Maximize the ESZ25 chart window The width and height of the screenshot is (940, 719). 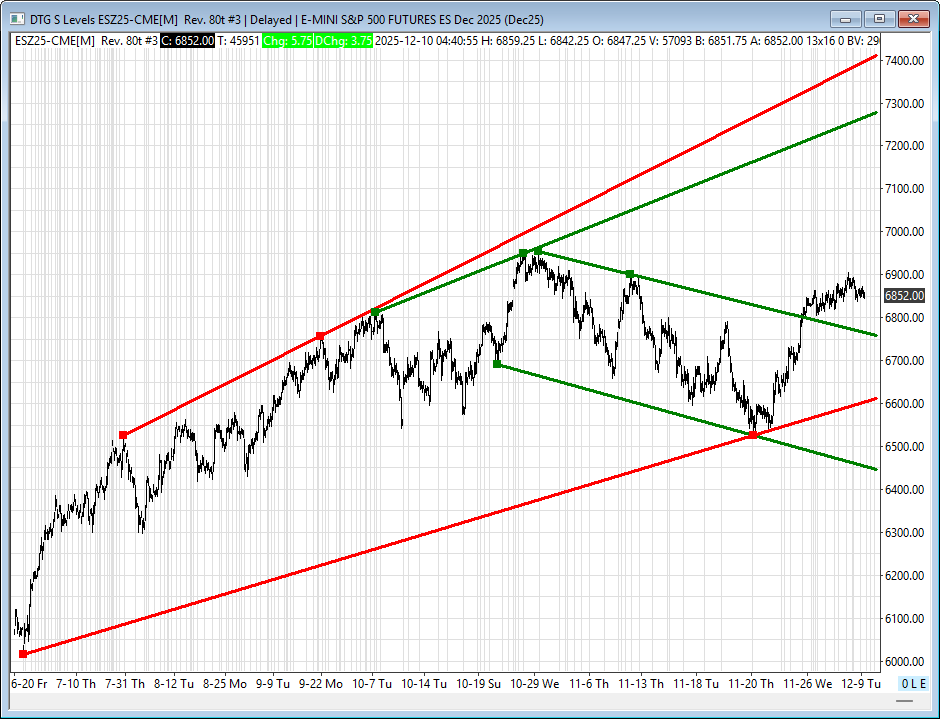pos(879,18)
